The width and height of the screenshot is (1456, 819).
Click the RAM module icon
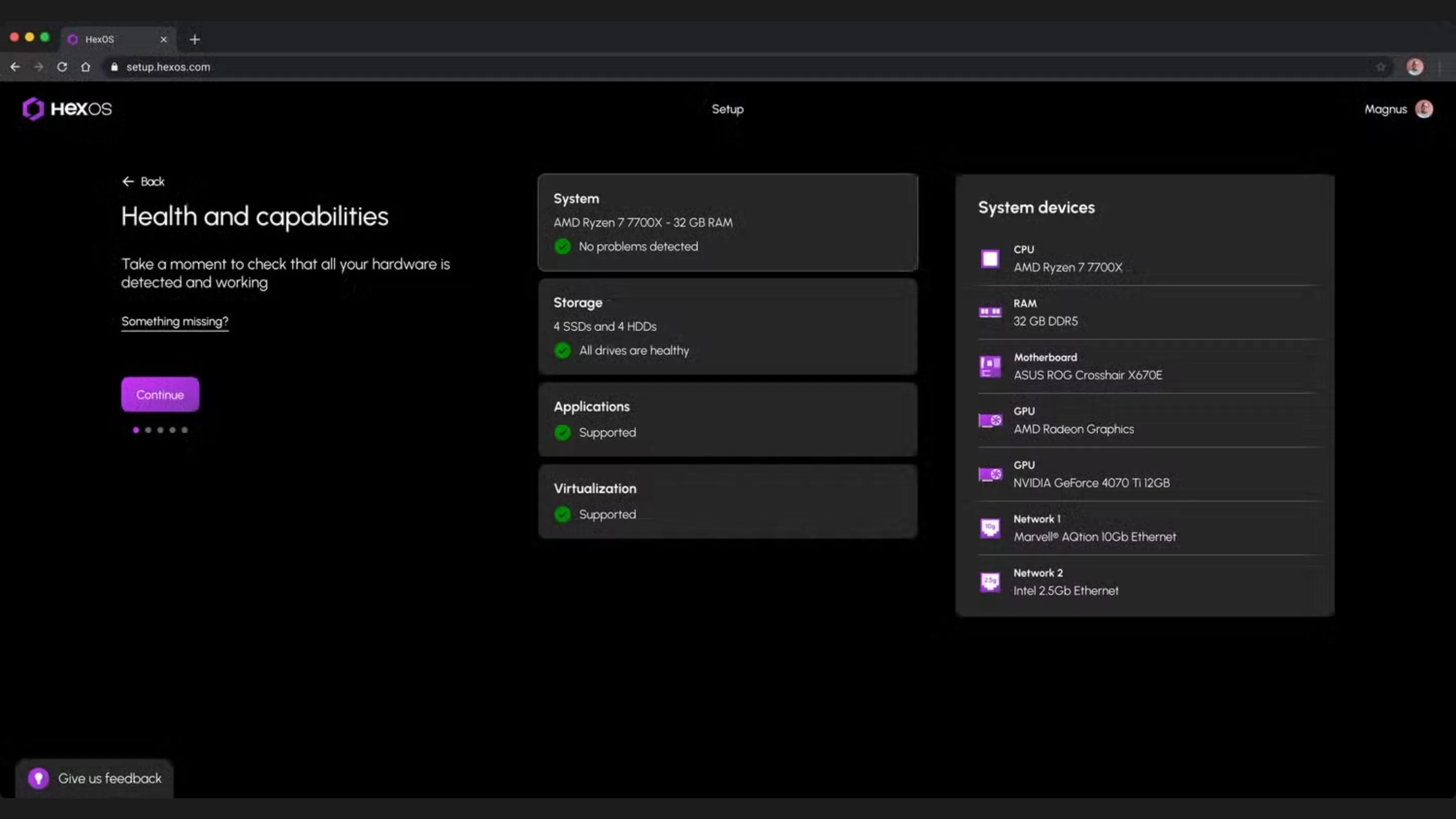[990, 312]
